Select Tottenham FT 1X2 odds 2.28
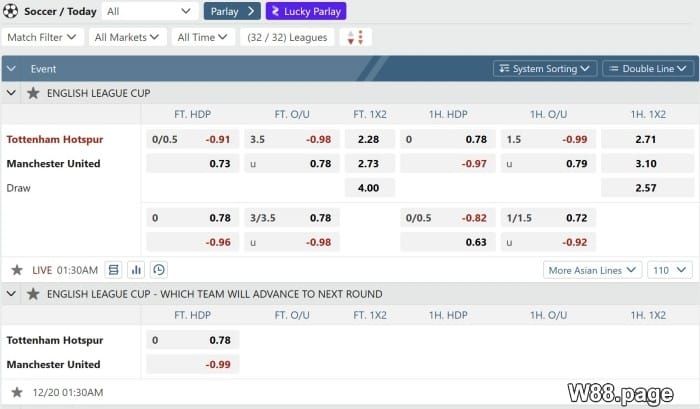Image resolution: width=700 pixels, height=409 pixels. [369, 139]
